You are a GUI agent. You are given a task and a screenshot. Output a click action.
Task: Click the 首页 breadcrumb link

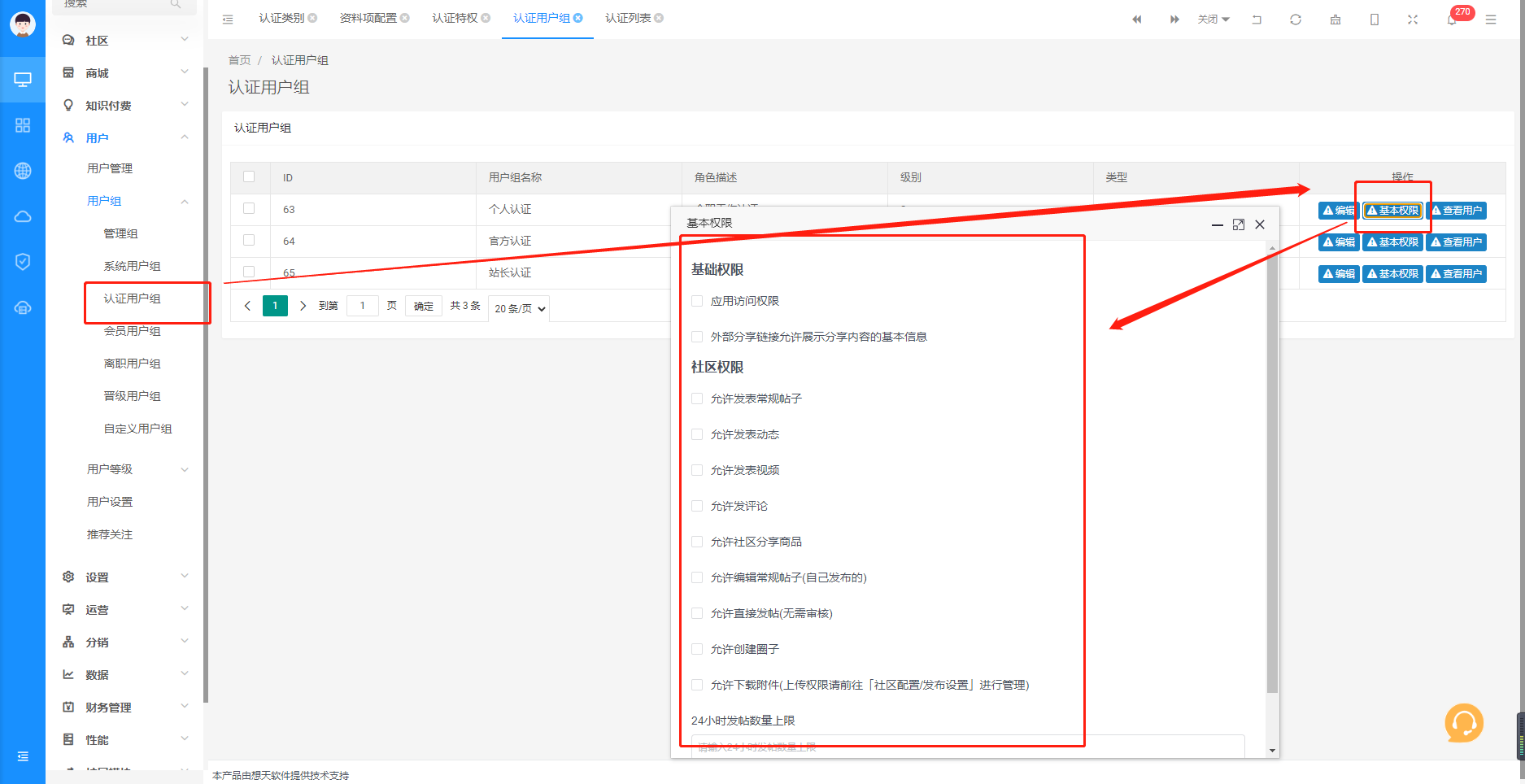pyautogui.click(x=240, y=60)
